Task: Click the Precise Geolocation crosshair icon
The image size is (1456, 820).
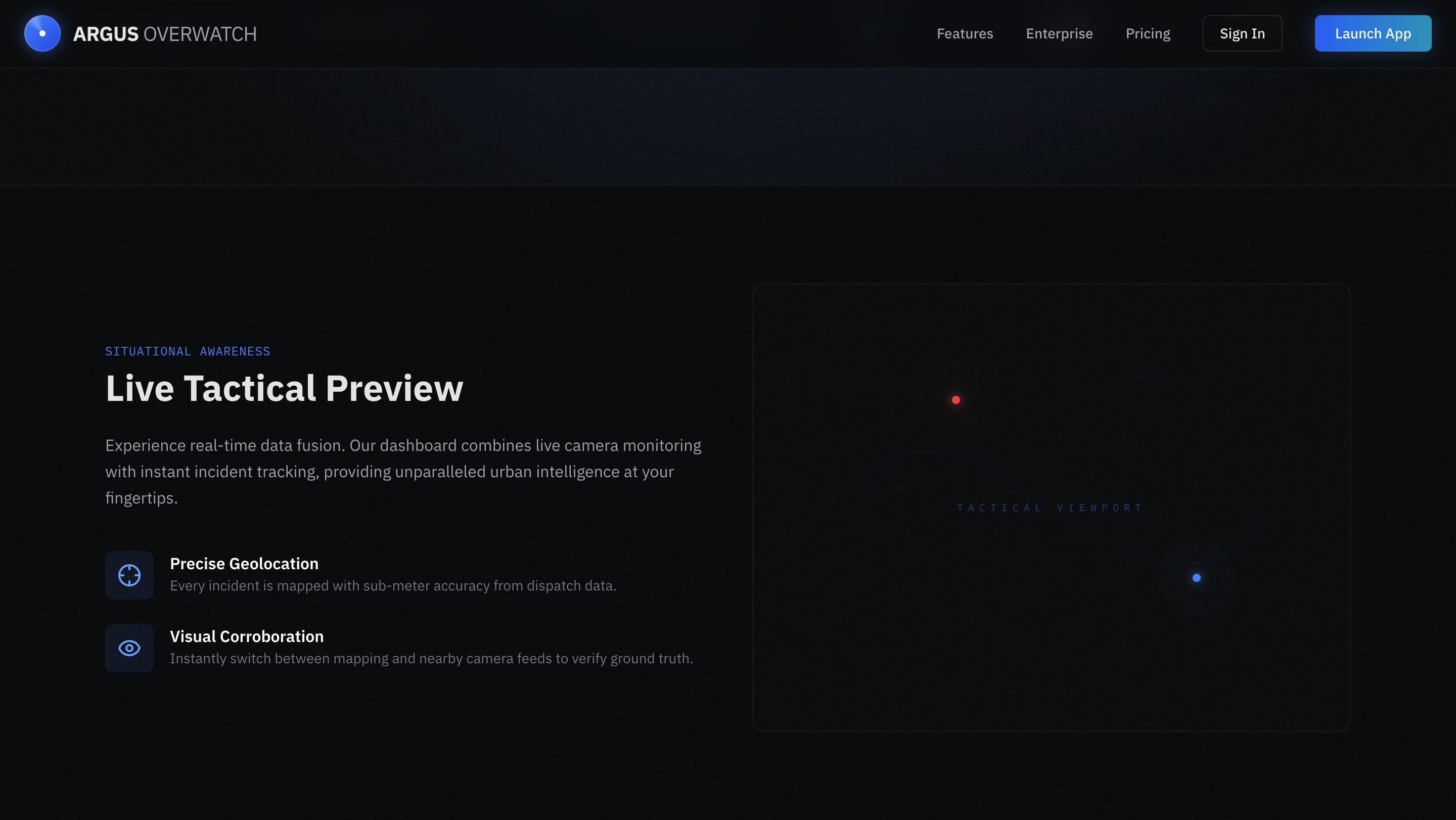Action: [129, 575]
